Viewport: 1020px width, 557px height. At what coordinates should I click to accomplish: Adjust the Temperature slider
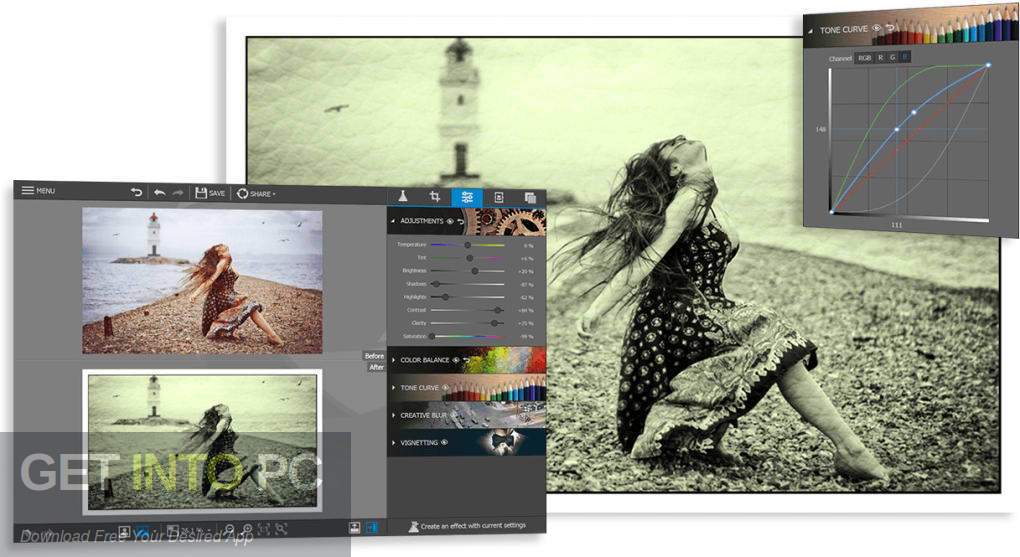click(468, 245)
